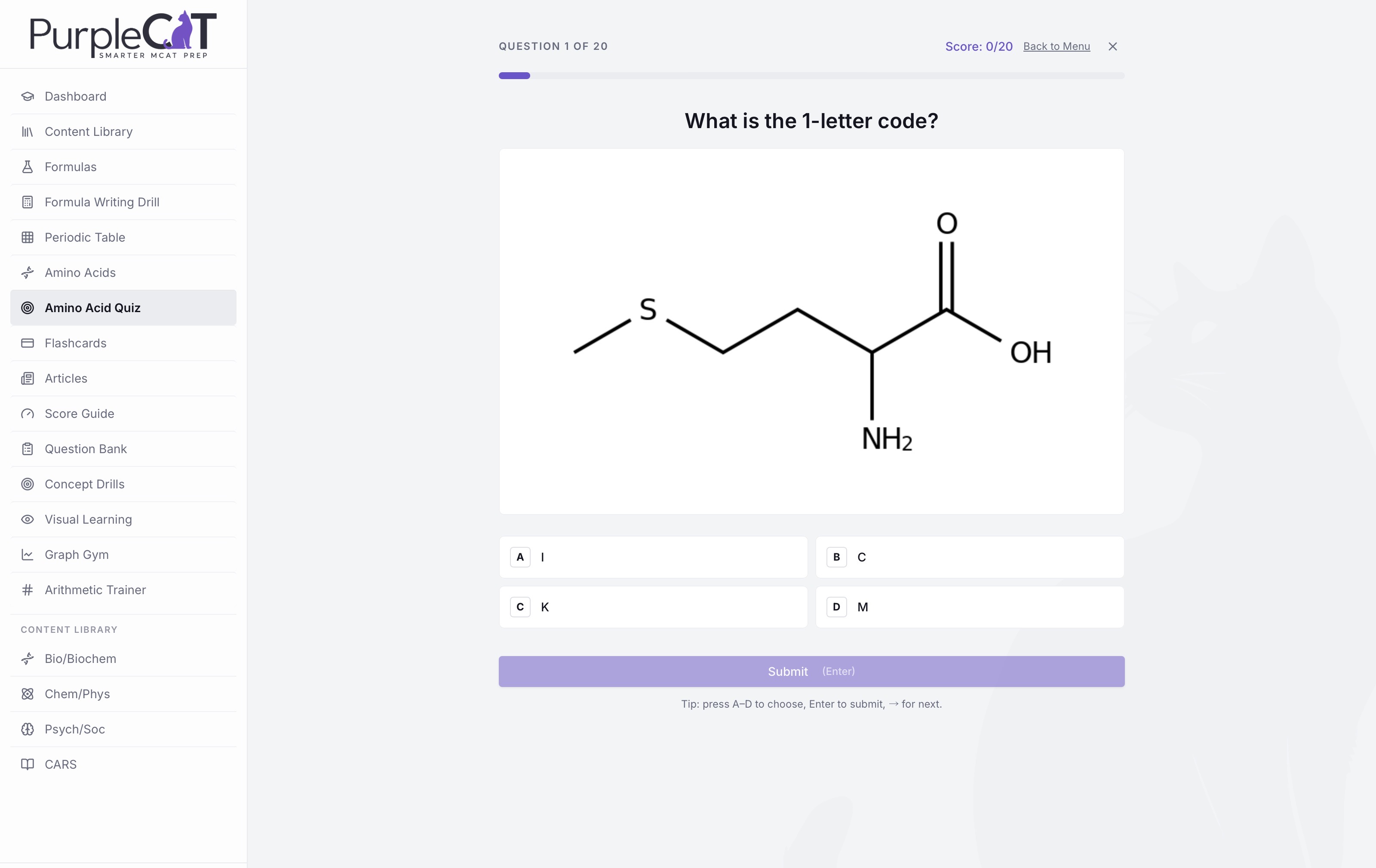
Task: Open Formula Writing Drill
Action: [123, 202]
